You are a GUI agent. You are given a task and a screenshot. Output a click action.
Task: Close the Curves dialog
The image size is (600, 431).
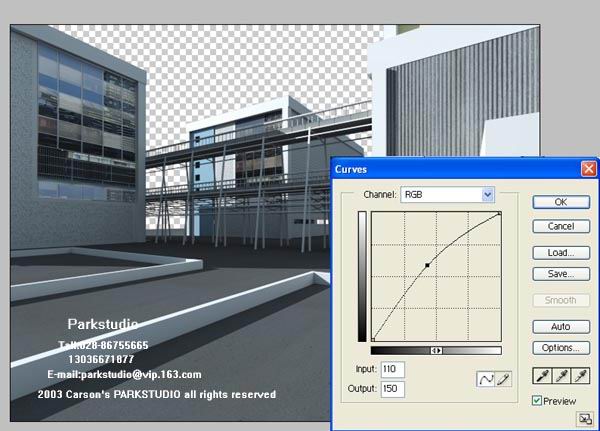click(x=589, y=169)
